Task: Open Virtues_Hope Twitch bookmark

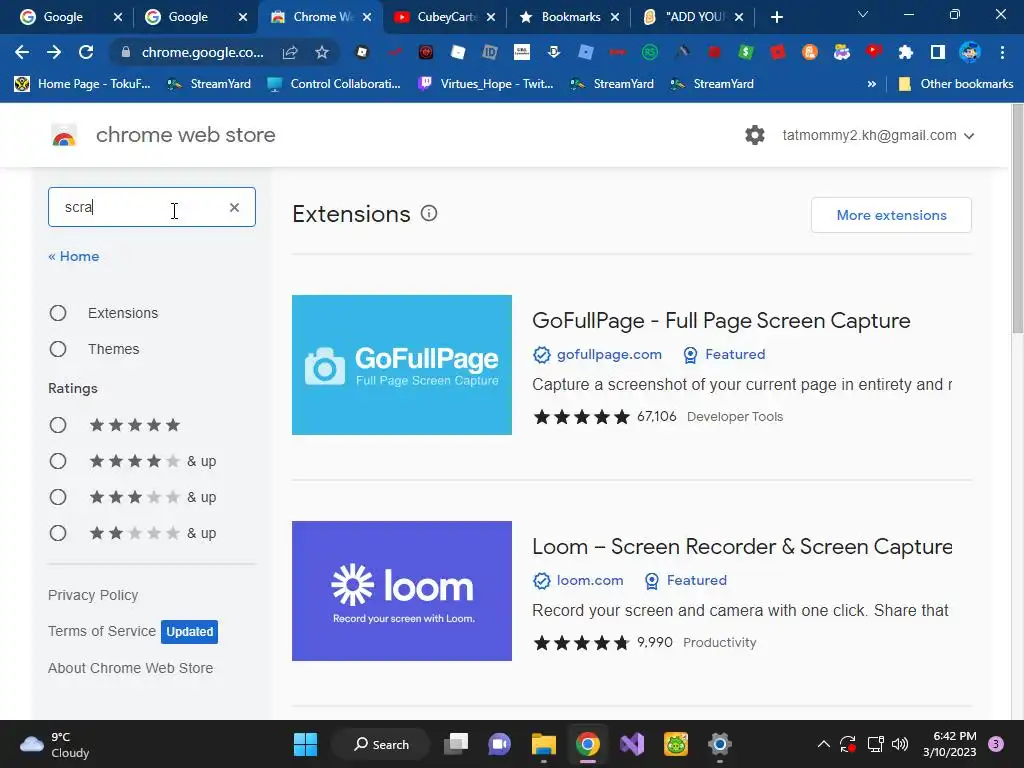Action: [x=486, y=84]
